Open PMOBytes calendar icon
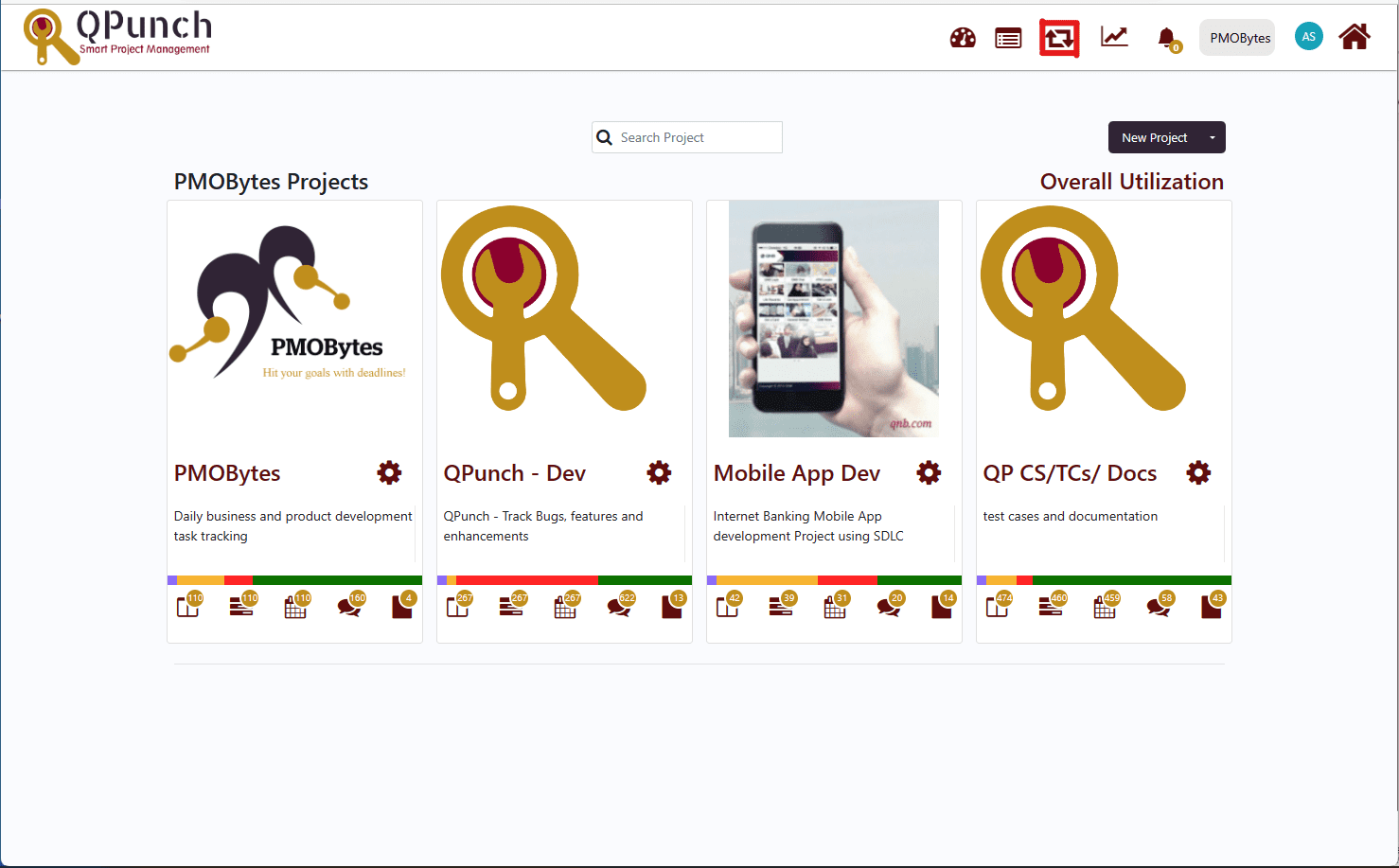1399x868 pixels. point(296,606)
